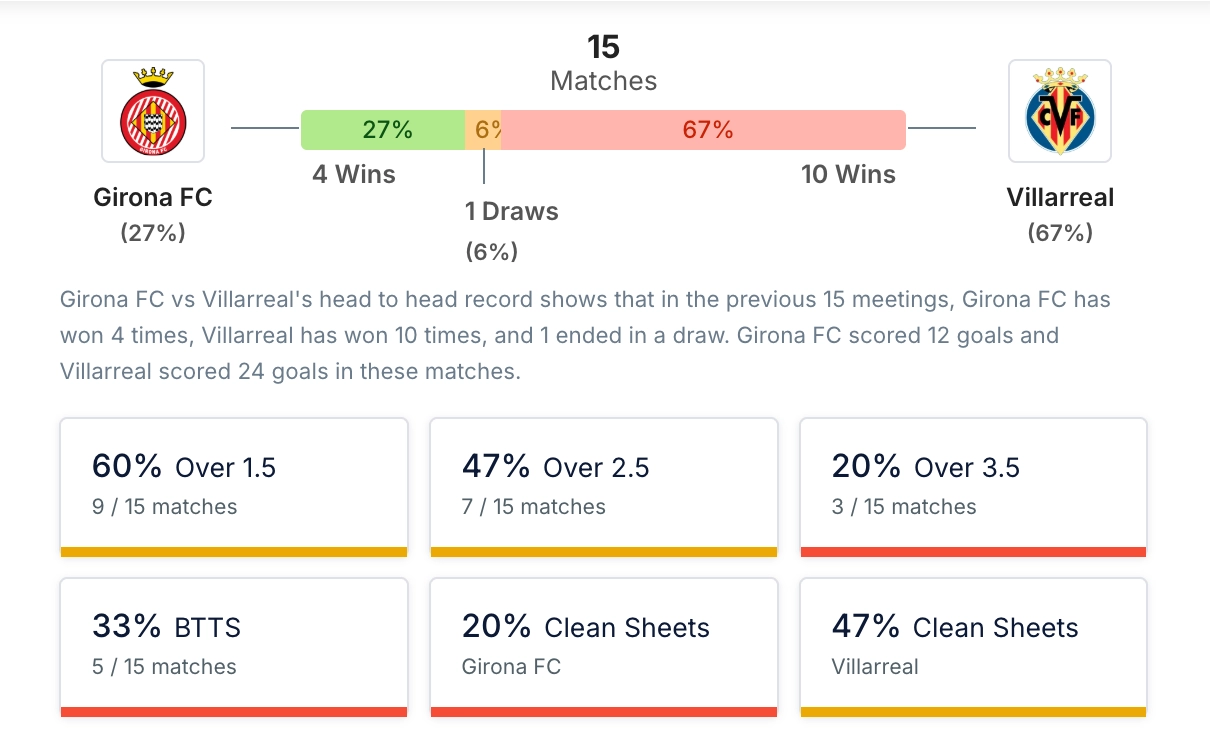
Task: Select the yellow 6% draws segment
Action: coord(483,130)
